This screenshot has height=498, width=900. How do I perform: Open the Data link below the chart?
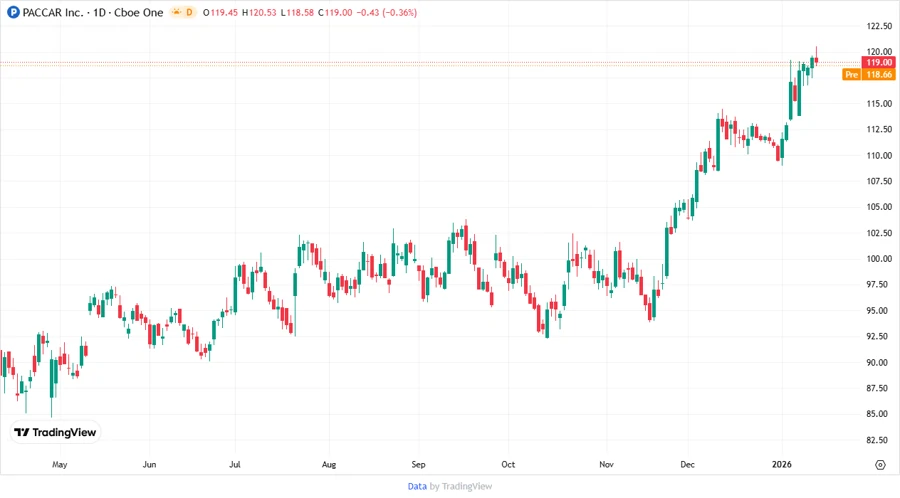point(417,487)
